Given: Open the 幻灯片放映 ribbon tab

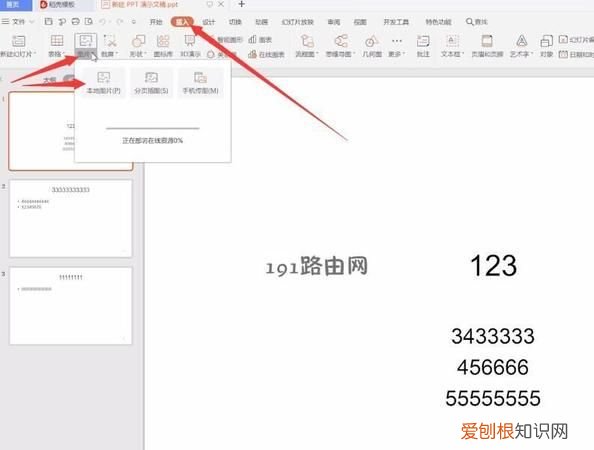Looking at the screenshot, I should pyautogui.click(x=297, y=22).
